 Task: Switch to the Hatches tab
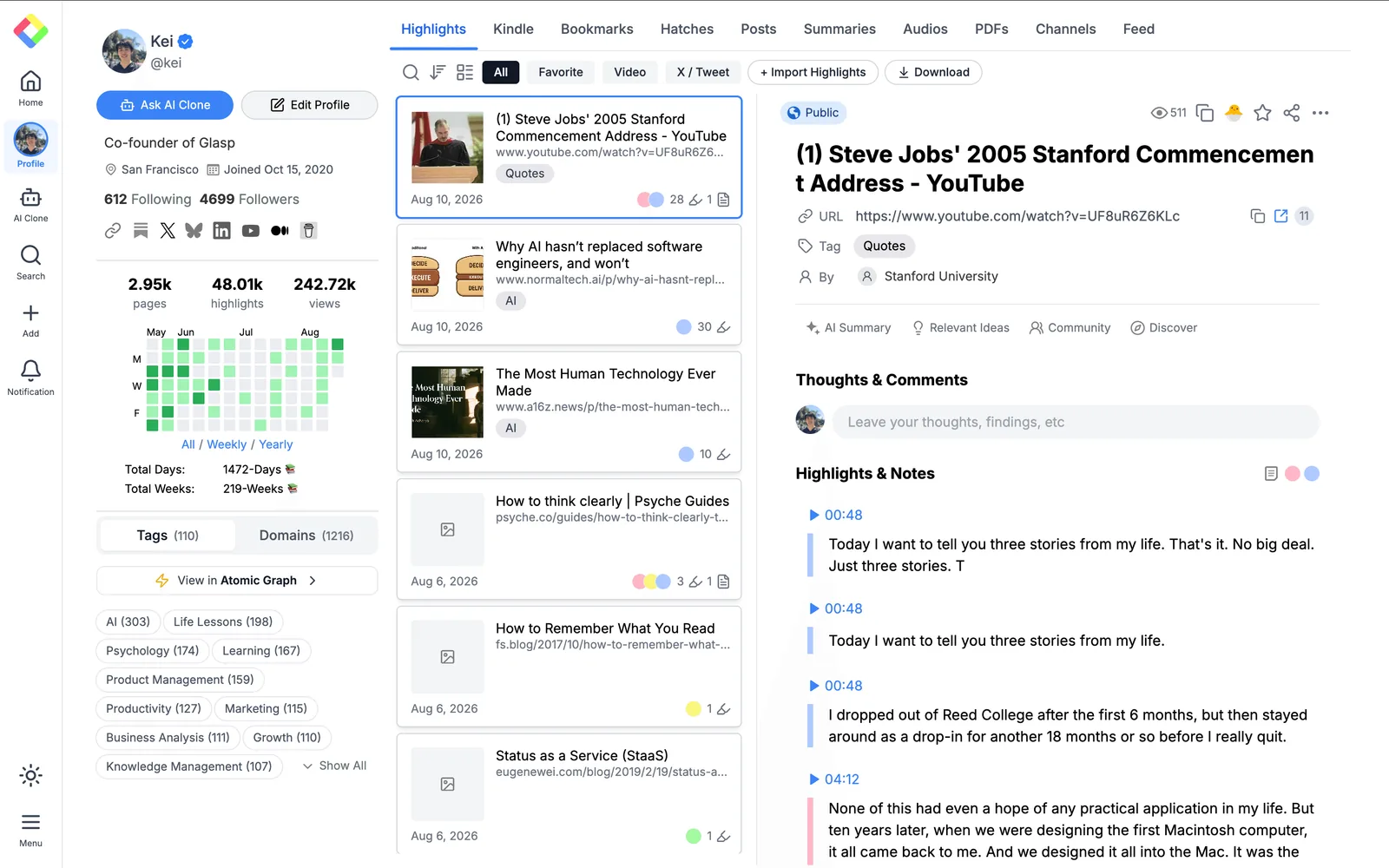pos(687,29)
